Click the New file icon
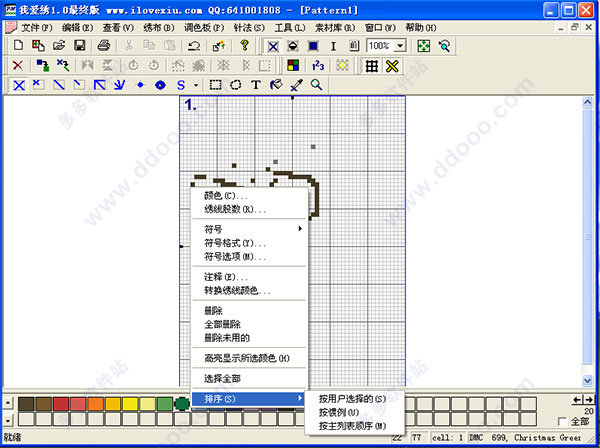This screenshot has width=600, height=448. [18, 46]
